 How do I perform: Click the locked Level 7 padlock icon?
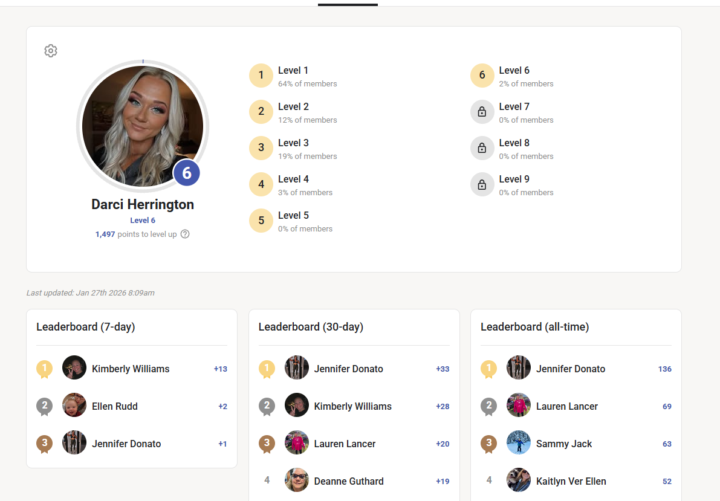click(x=482, y=112)
